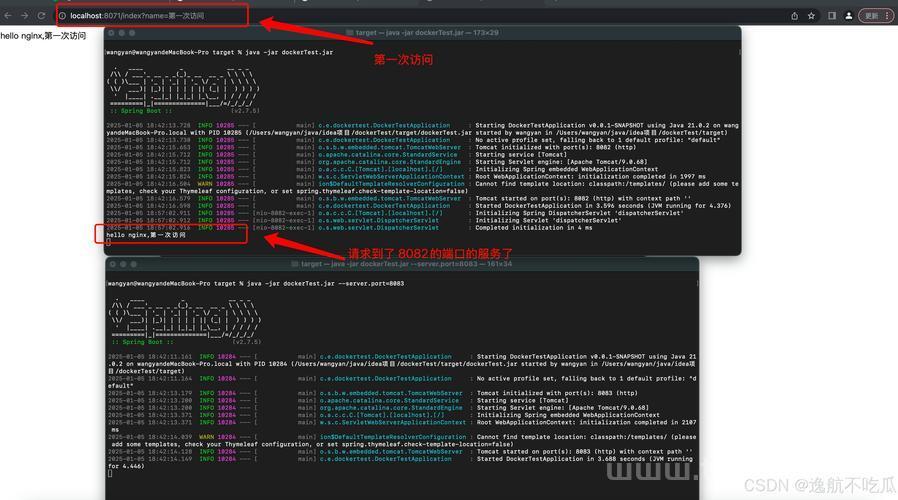Screen dimensions: 898x500
Task: Activate upper terminal via its title bar
Action: 423,33
